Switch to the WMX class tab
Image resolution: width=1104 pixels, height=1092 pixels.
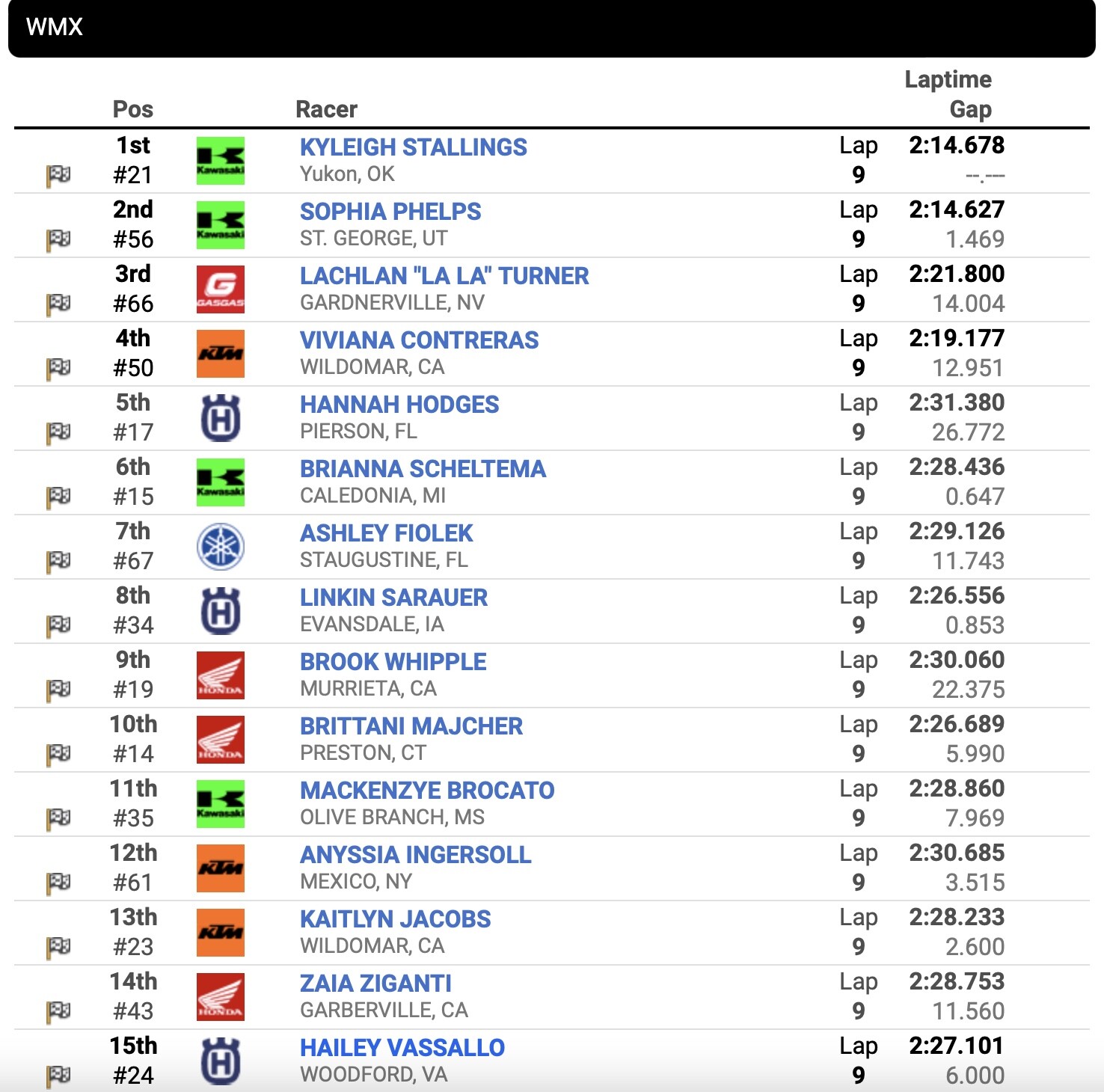(x=52, y=28)
